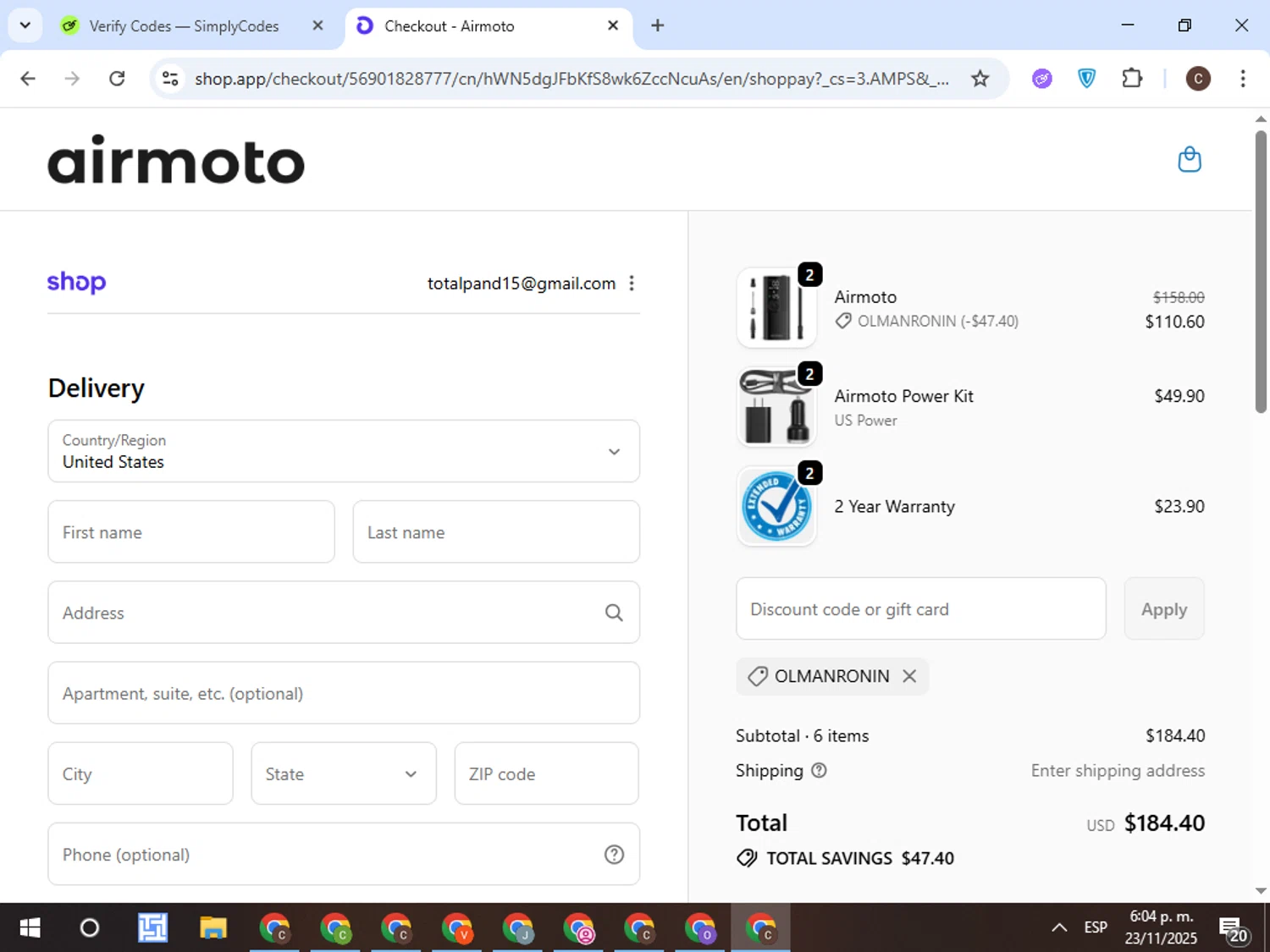
Task: Click the ZIP code field
Action: coord(547,773)
